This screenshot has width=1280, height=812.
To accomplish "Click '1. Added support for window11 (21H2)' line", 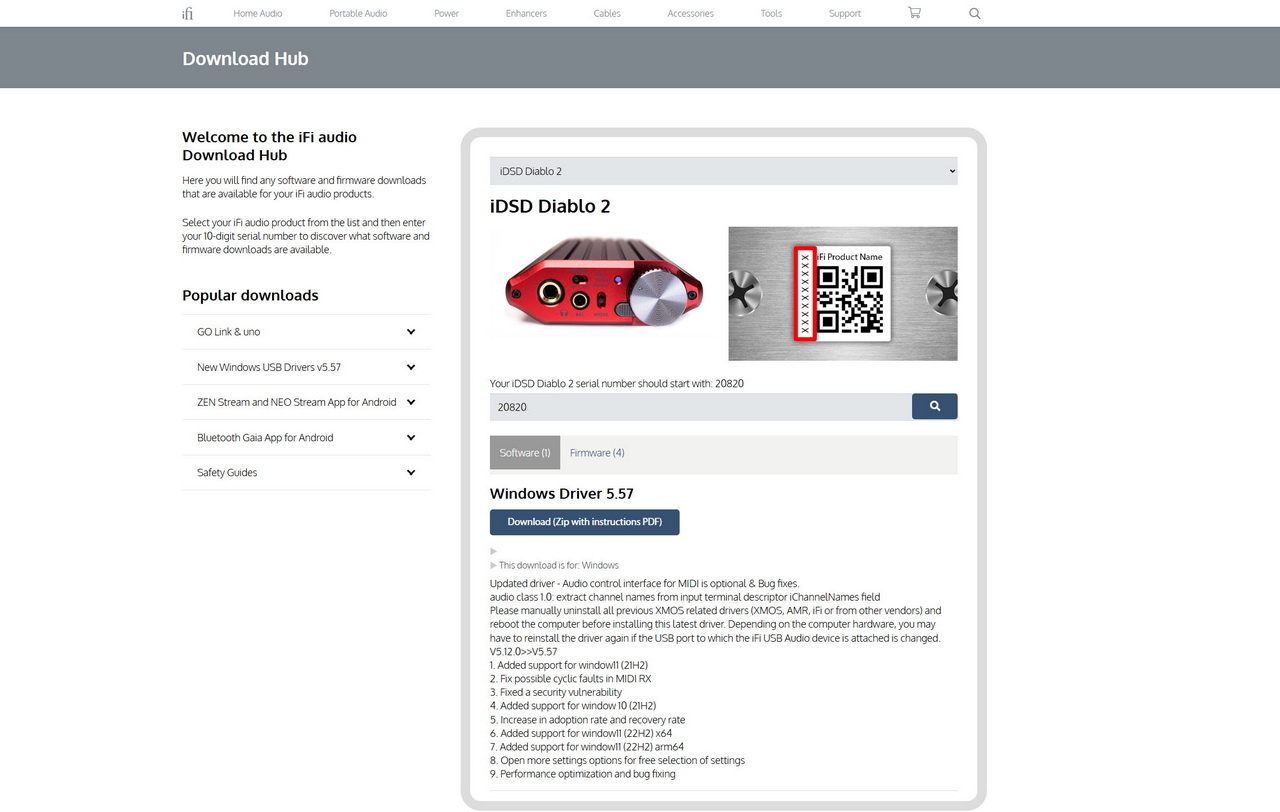I will 569,665.
